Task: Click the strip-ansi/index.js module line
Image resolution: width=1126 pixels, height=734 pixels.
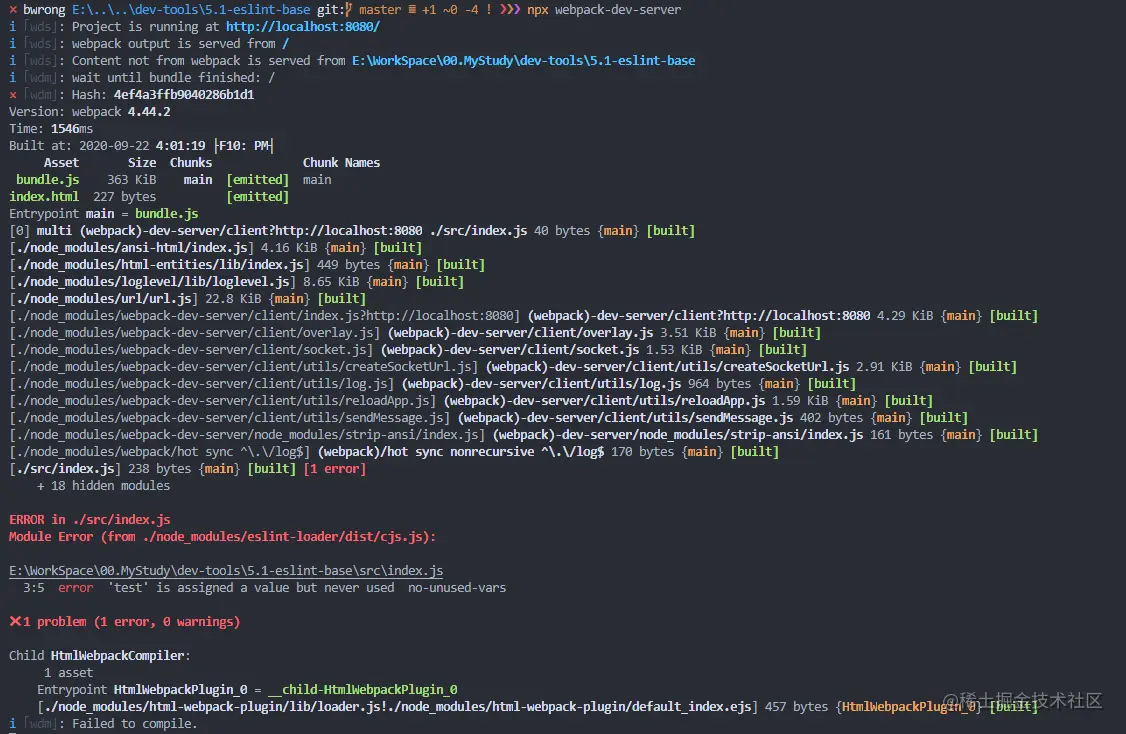Action: click(524, 435)
